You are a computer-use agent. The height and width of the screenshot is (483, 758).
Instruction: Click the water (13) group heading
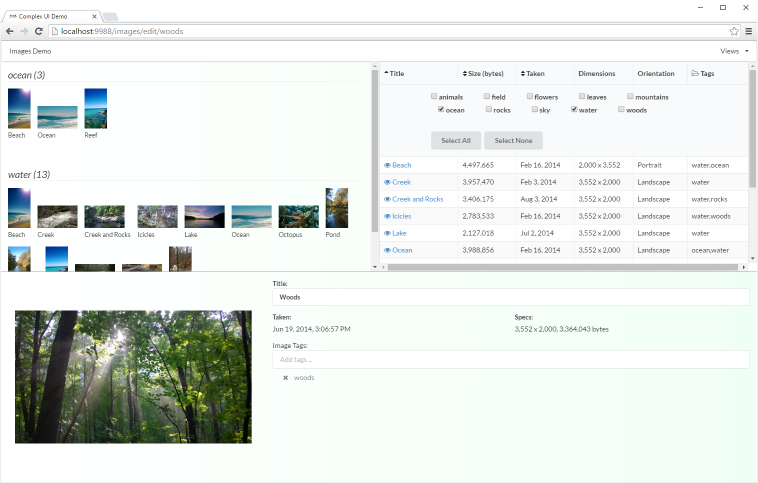coord(29,175)
